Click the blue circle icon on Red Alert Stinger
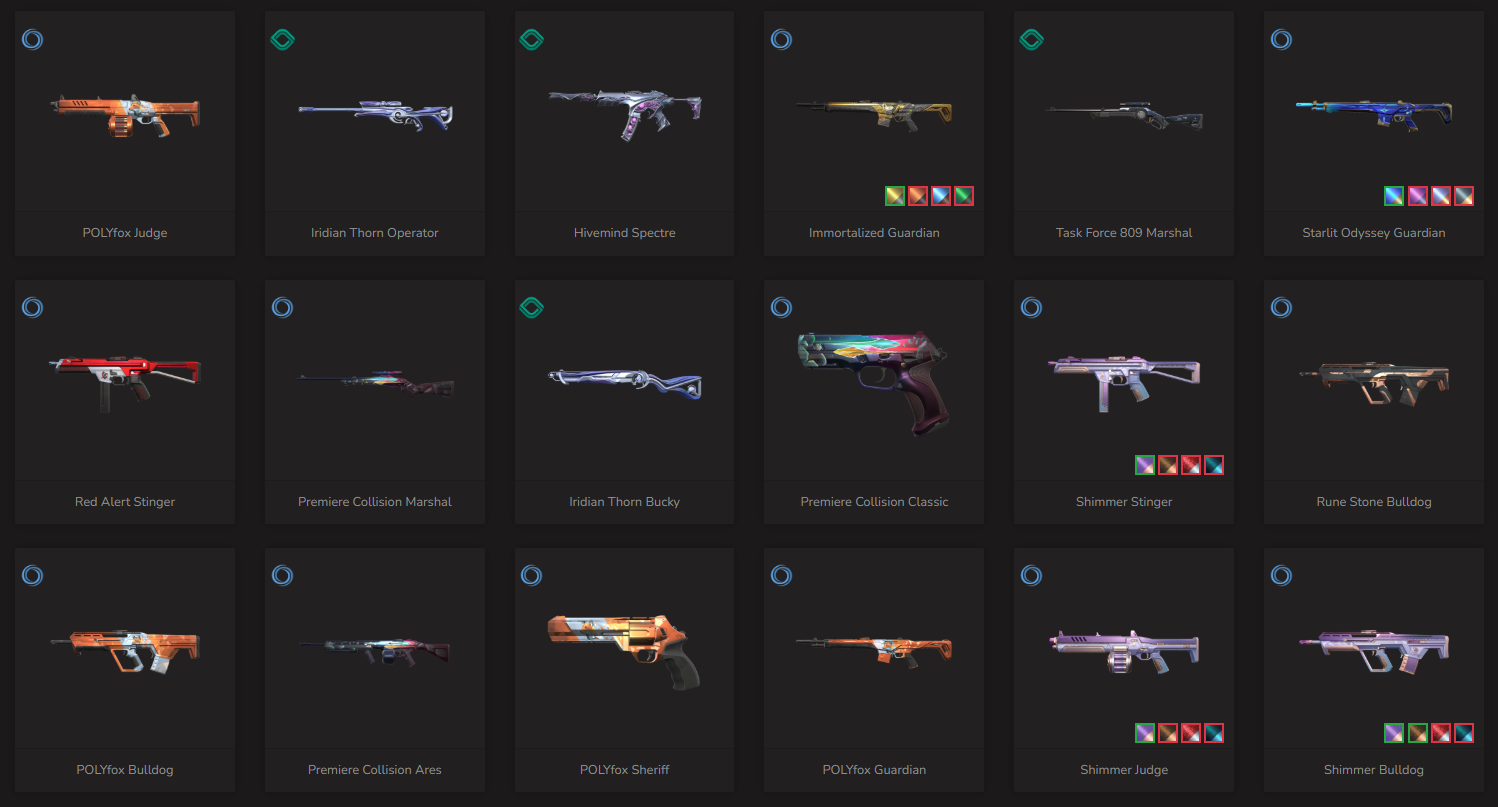This screenshot has width=1498, height=807. 33,307
